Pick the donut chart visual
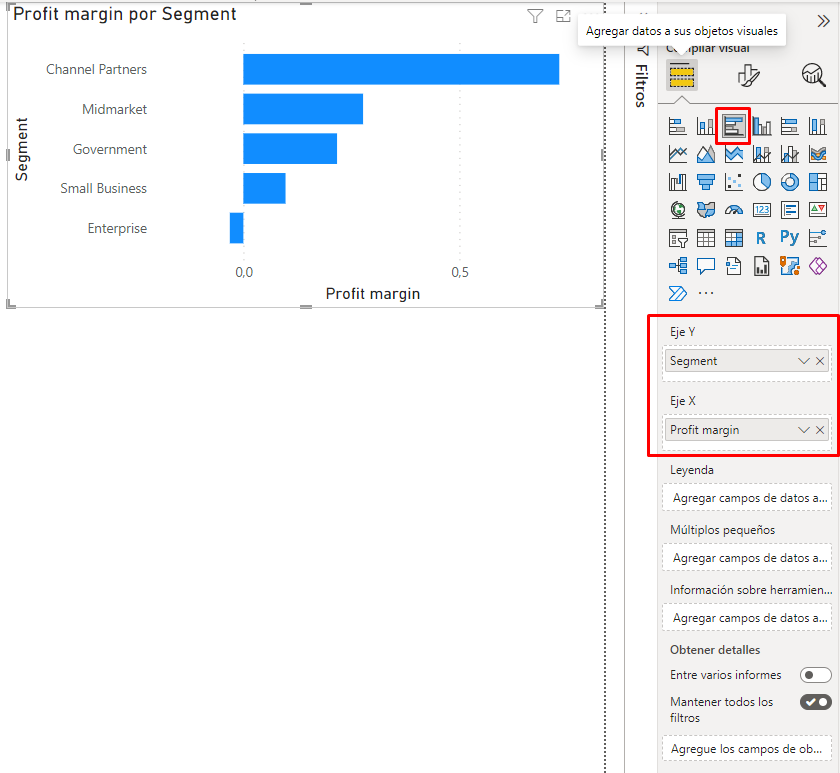840x773 pixels. point(790,182)
